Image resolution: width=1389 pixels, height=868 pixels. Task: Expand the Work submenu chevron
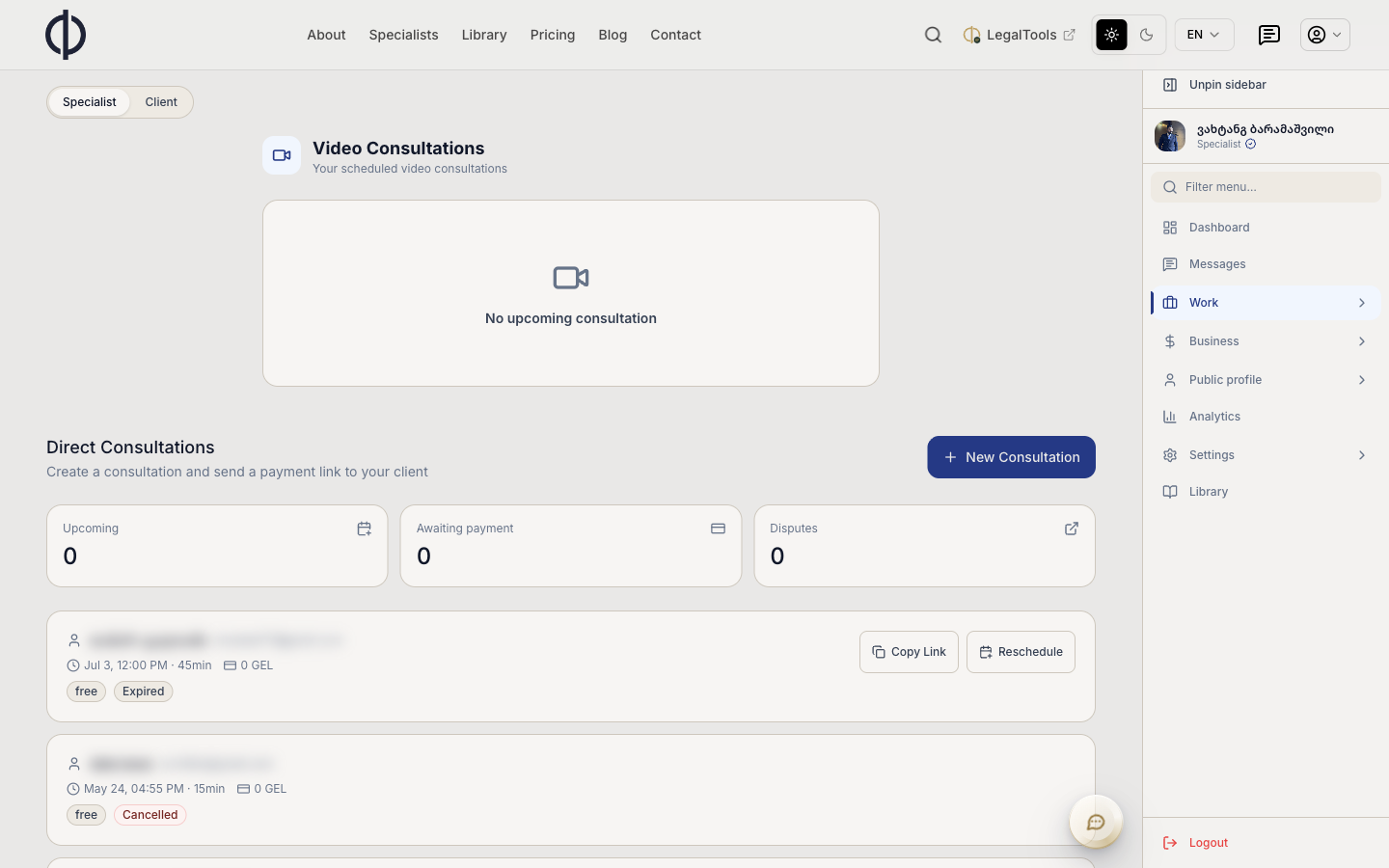1362,303
